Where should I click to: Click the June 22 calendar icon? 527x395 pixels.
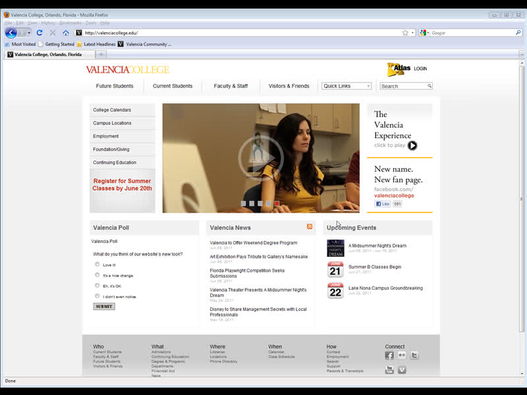coord(335,290)
